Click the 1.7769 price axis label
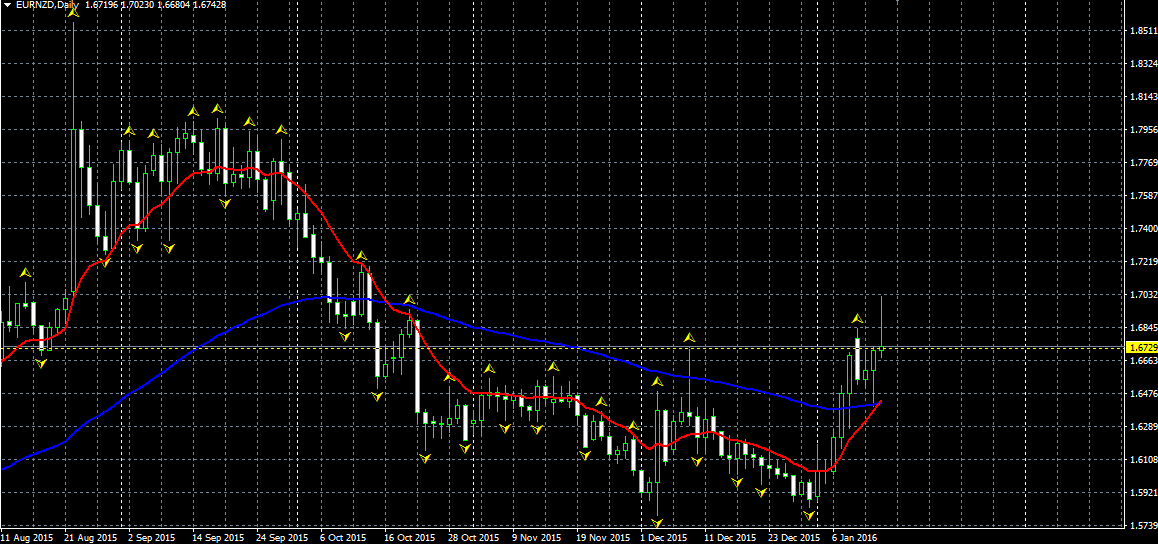This screenshot has width=1158, height=544. (1142, 163)
